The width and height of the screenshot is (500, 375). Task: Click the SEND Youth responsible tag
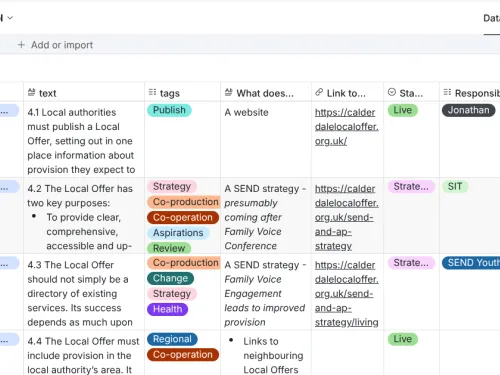point(471,263)
